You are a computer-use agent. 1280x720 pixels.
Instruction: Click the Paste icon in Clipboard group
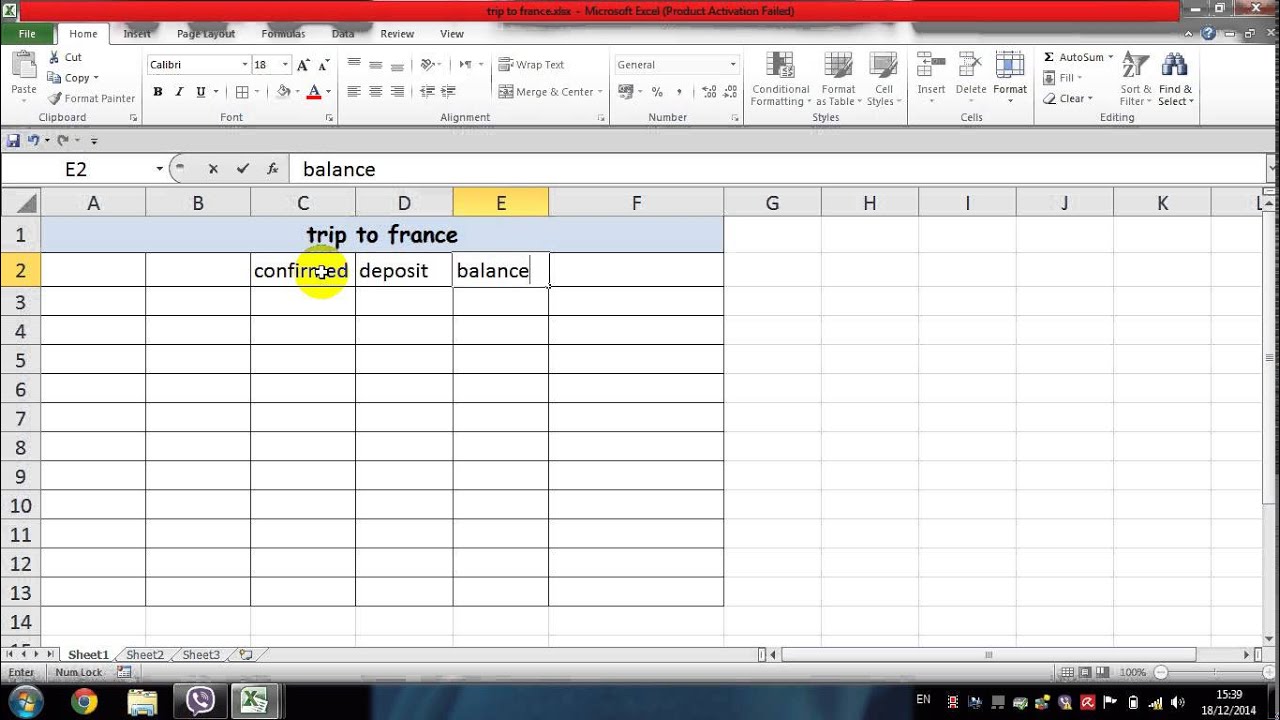point(23,66)
